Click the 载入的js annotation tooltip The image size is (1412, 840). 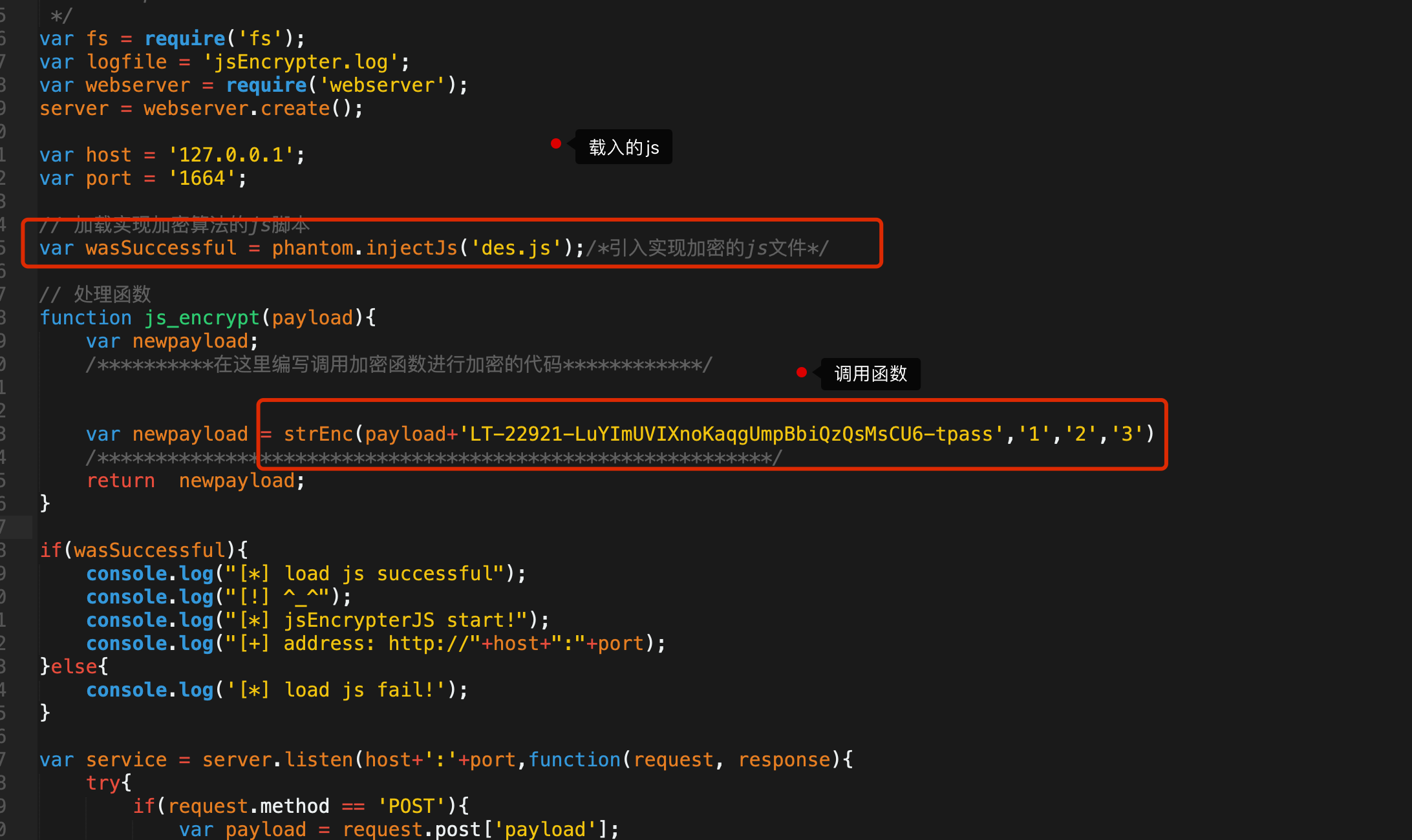[623, 147]
